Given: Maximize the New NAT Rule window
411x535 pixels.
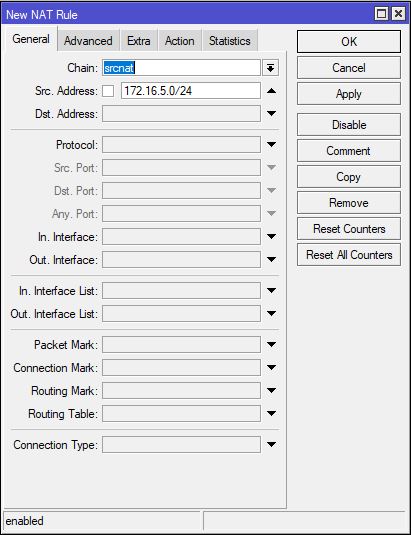Looking at the screenshot, I should coord(381,14).
